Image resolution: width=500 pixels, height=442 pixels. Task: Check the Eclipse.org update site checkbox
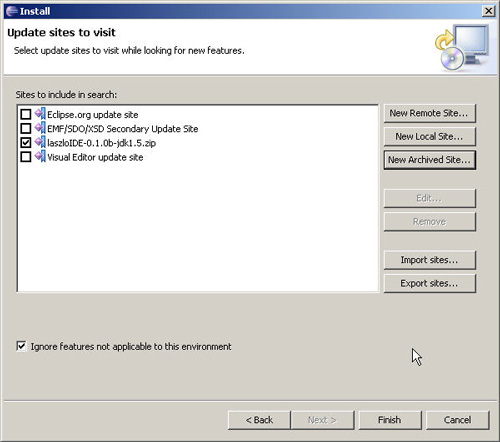click(x=26, y=114)
